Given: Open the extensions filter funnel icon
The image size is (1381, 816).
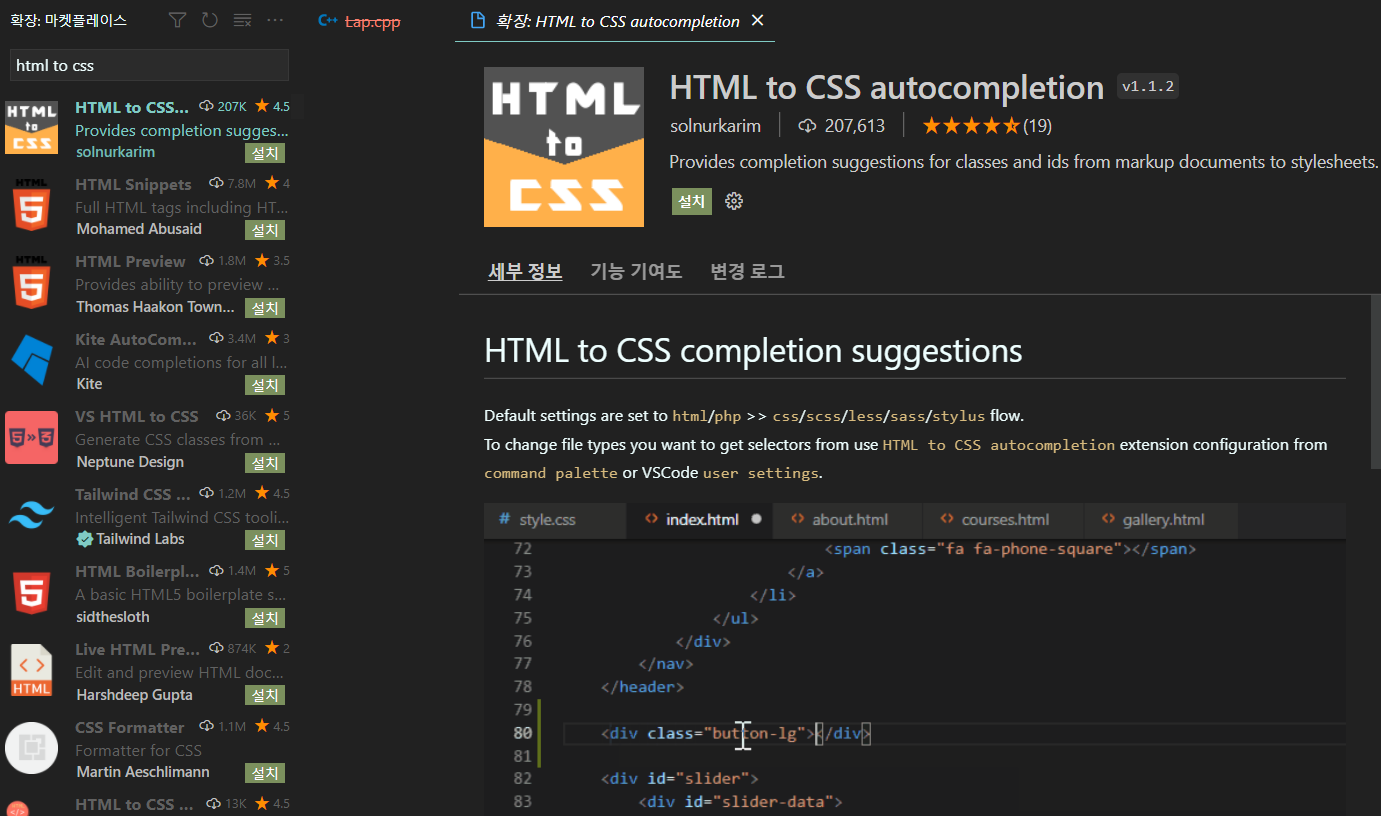Looking at the screenshot, I should (177, 20).
